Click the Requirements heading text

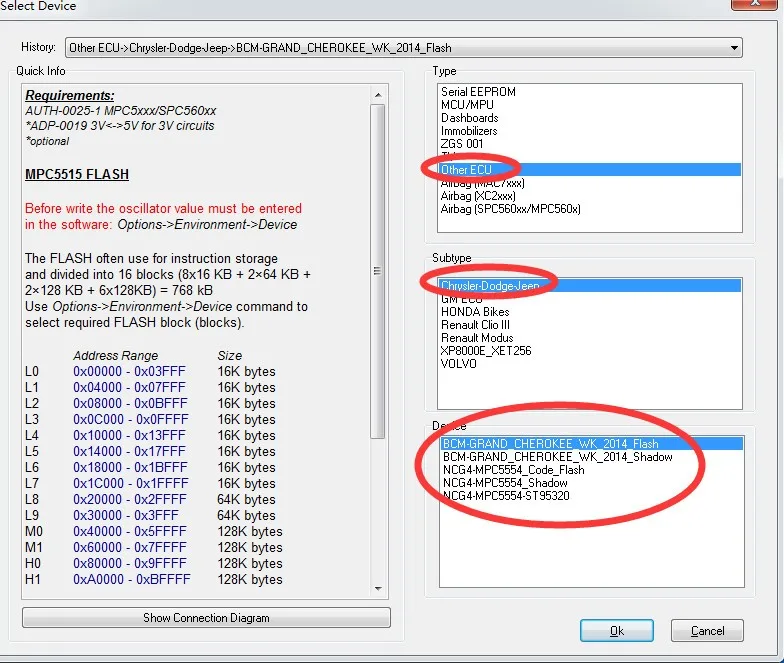[x=70, y=96]
